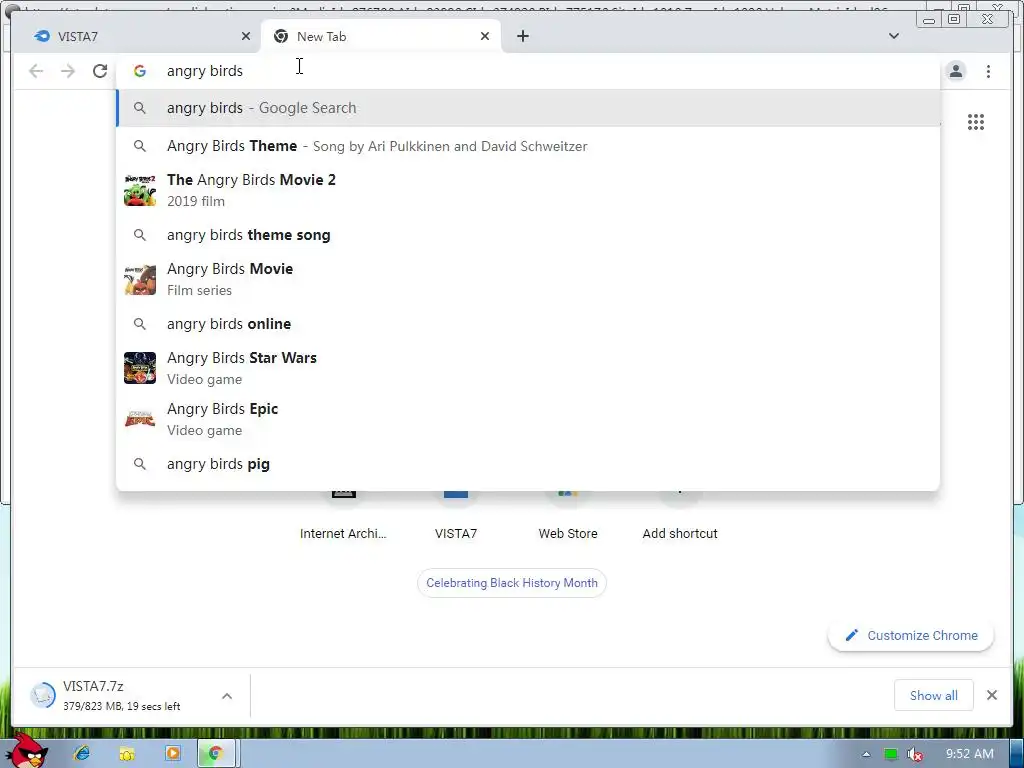Image resolution: width=1024 pixels, height=768 pixels.
Task: Open the Google apps grid
Action: [976, 122]
